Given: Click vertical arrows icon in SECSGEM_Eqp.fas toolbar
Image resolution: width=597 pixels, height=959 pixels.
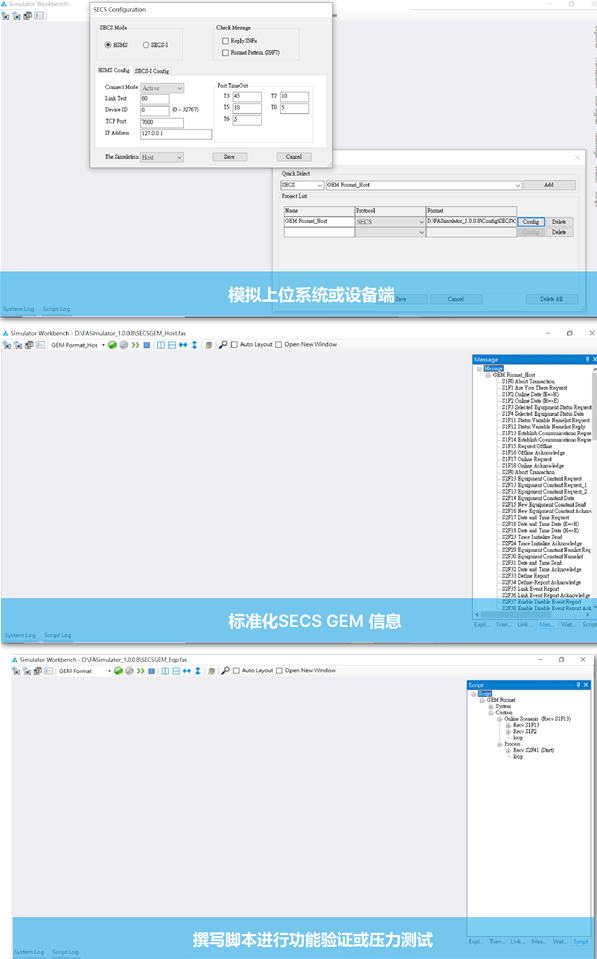Looking at the screenshot, I should (x=198, y=671).
